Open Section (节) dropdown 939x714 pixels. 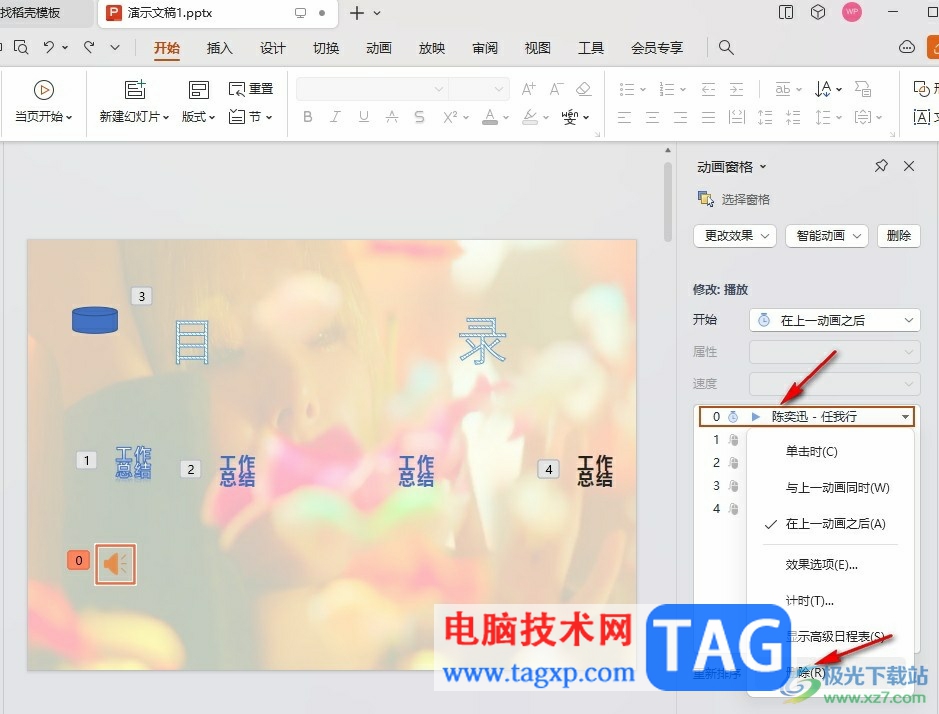pos(250,117)
